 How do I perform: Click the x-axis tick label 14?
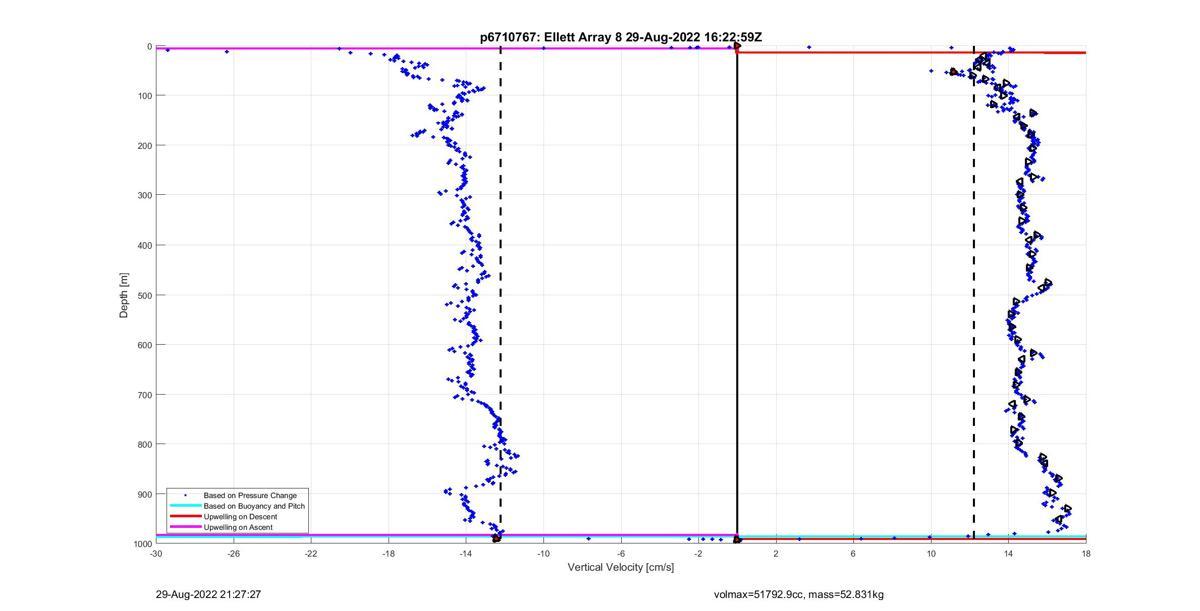click(1008, 553)
